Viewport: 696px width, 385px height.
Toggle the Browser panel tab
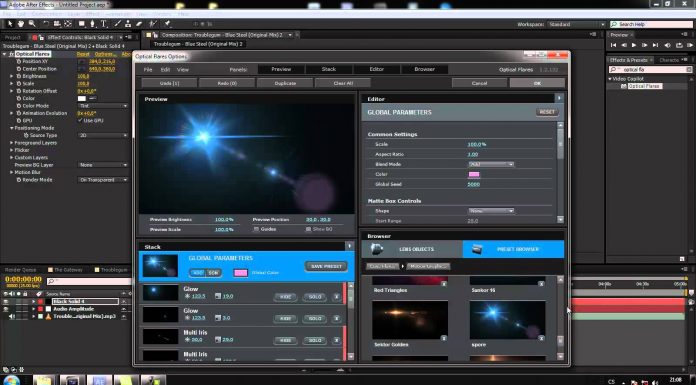click(x=424, y=69)
